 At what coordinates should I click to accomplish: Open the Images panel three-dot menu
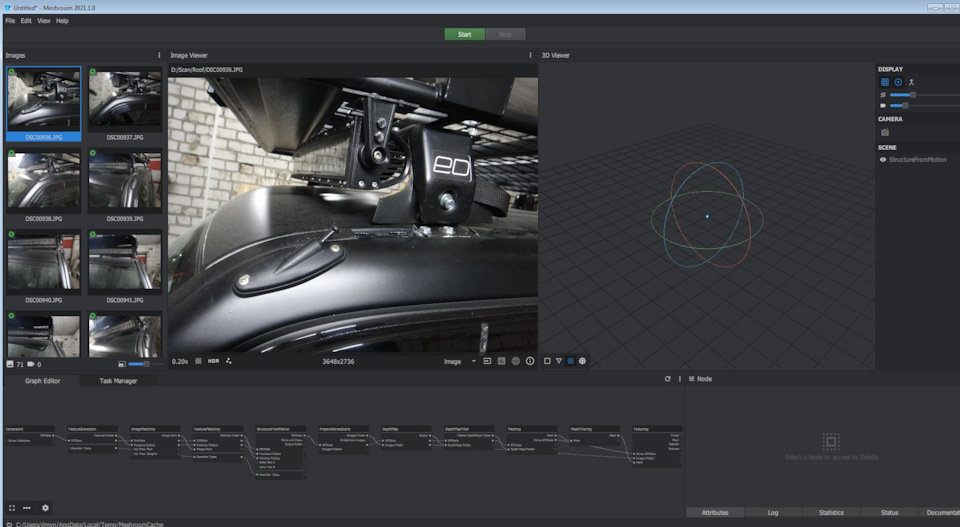pyautogui.click(x=159, y=55)
